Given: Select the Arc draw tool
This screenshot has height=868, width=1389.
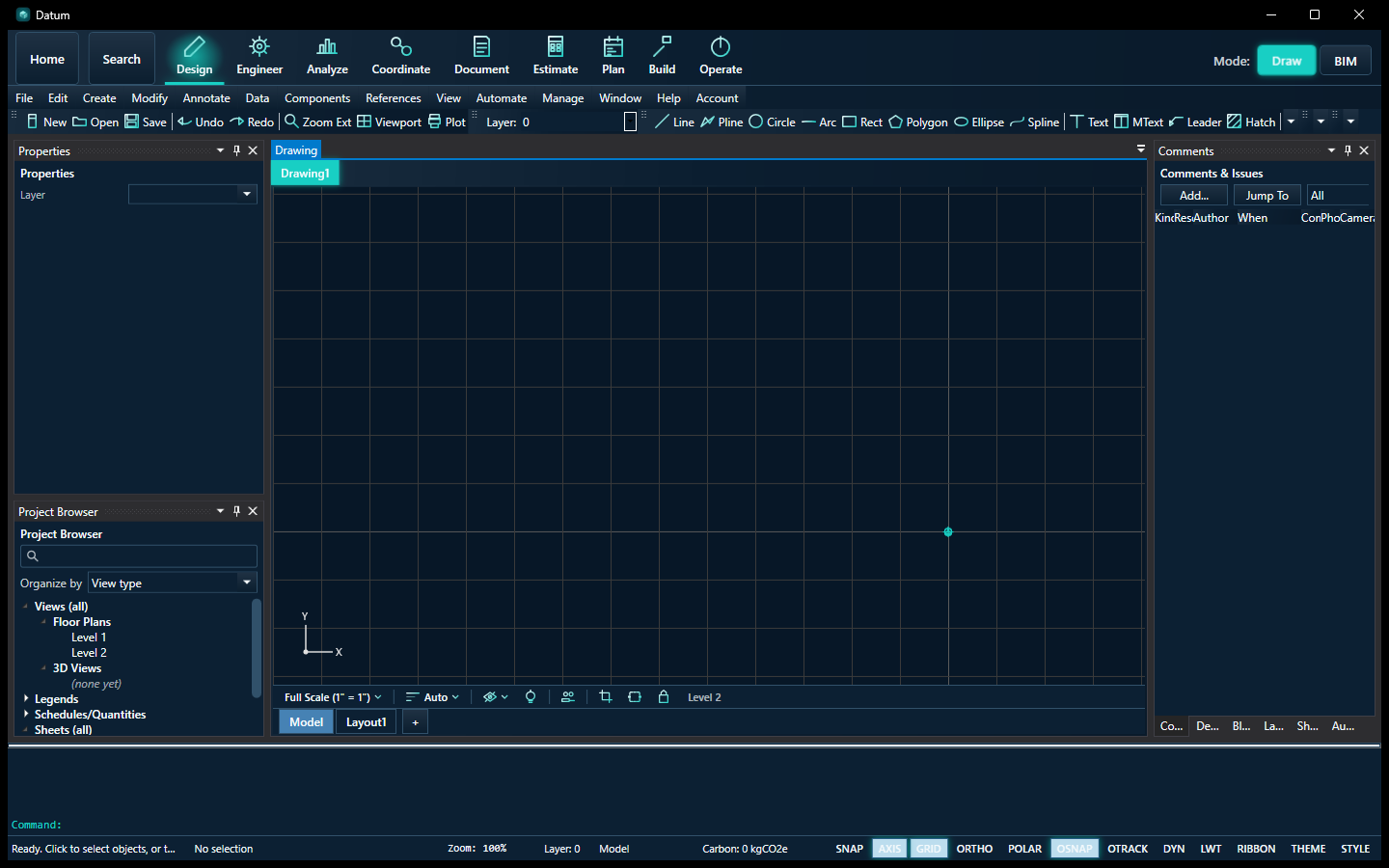Looking at the screenshot, I should click(819, 122).
